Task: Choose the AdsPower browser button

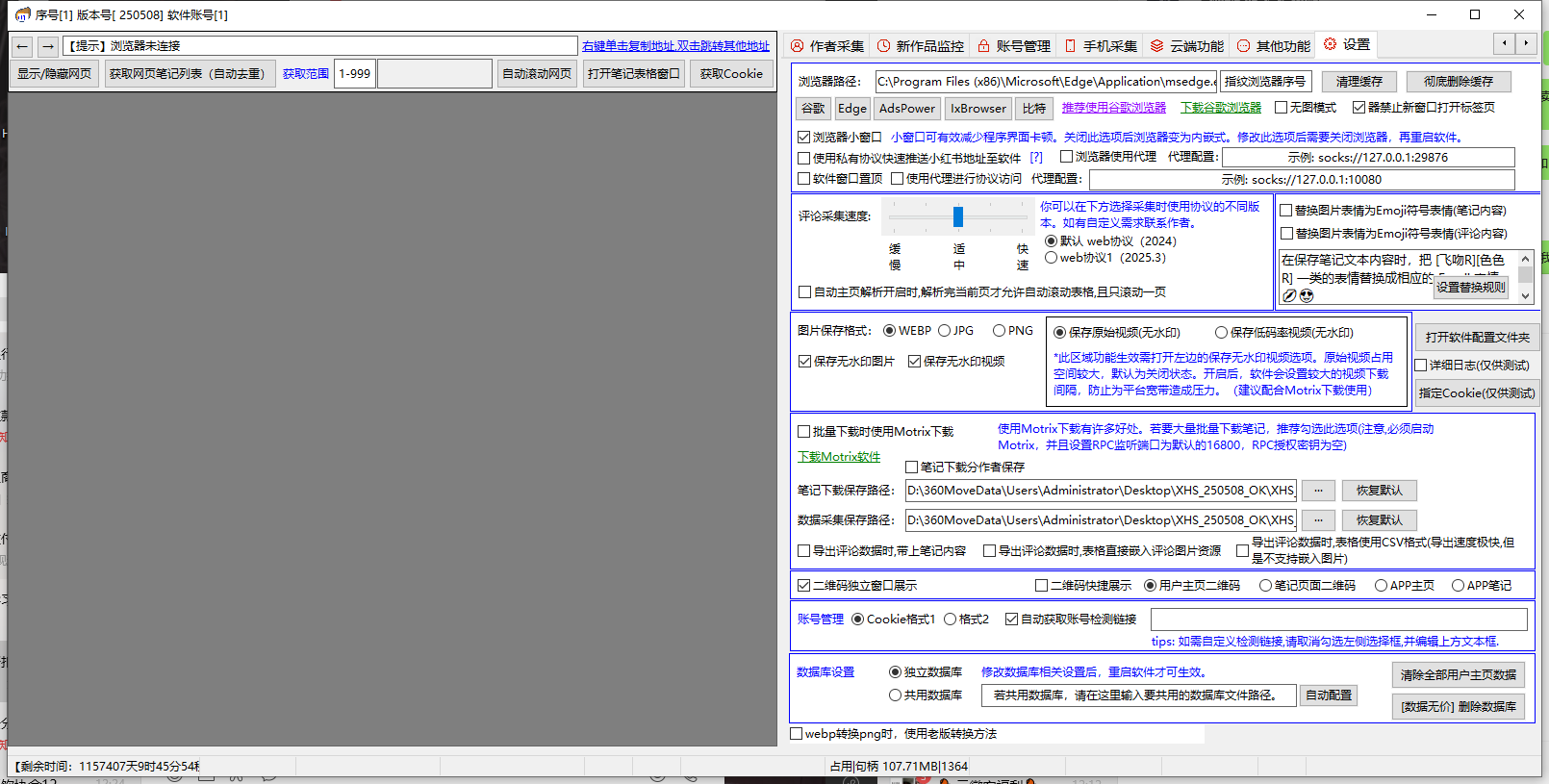Action: coord(907,109)
